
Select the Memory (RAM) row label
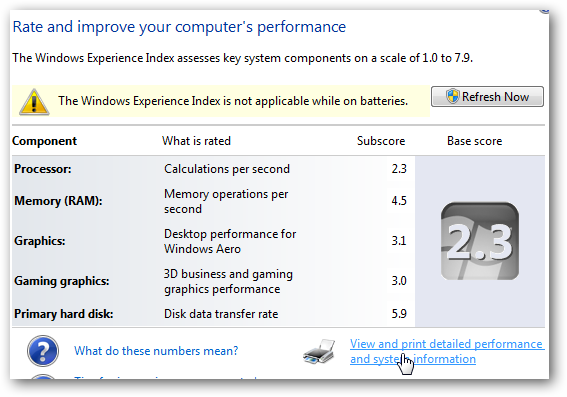pyautogui.click(x=58, y=201)
